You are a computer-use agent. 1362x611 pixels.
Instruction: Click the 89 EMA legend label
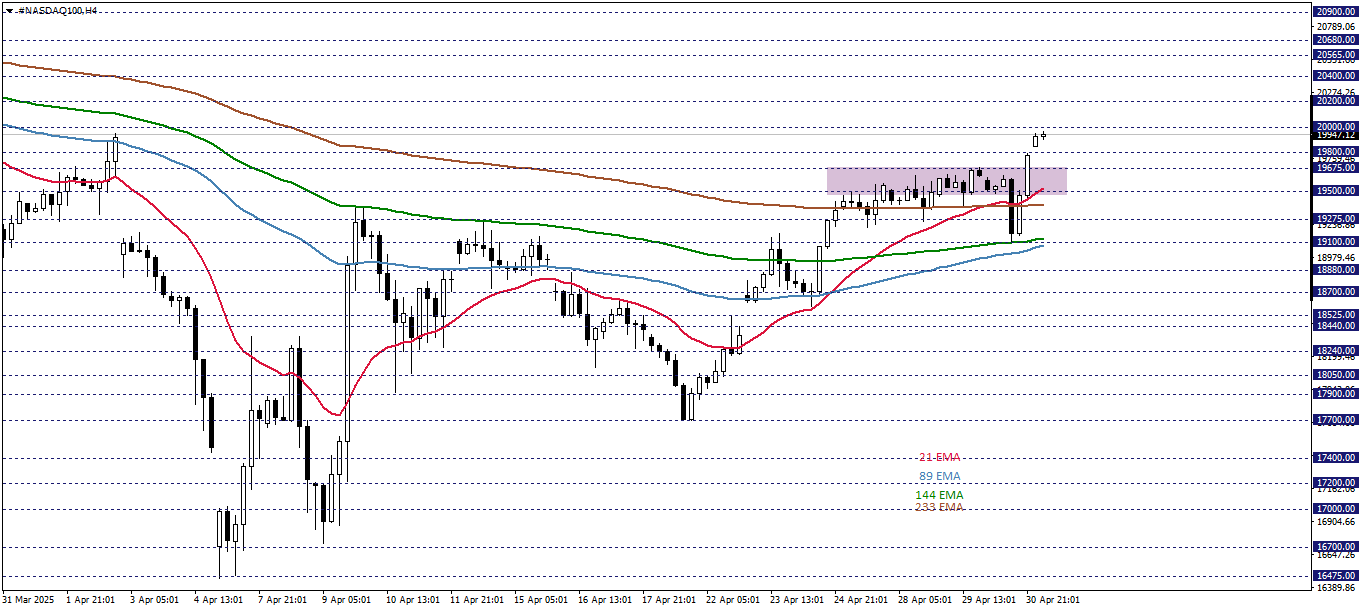click(939, 476)
